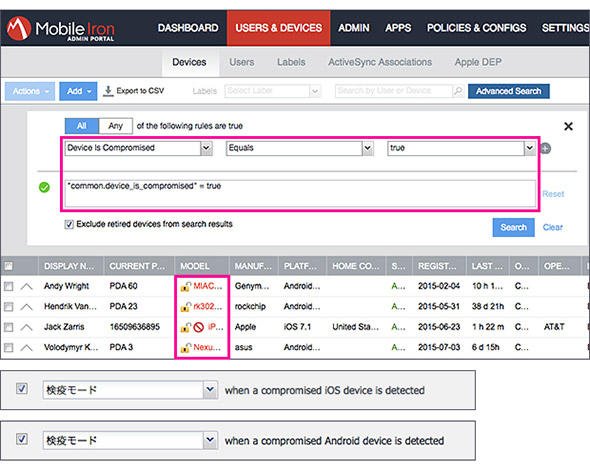Switch to the Labels tab
The width and height of the screenshot is (590, 471).
291,62
